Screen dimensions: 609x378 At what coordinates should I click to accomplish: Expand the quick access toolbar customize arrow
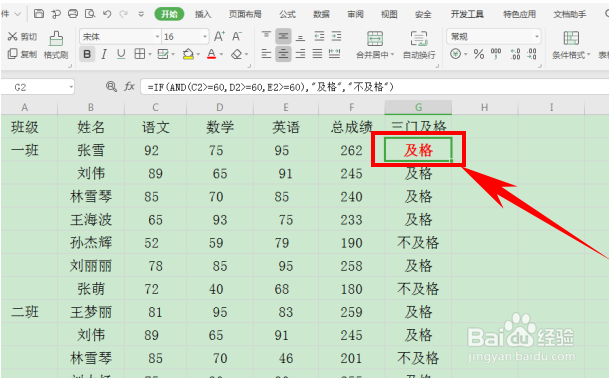pos(141,14)
